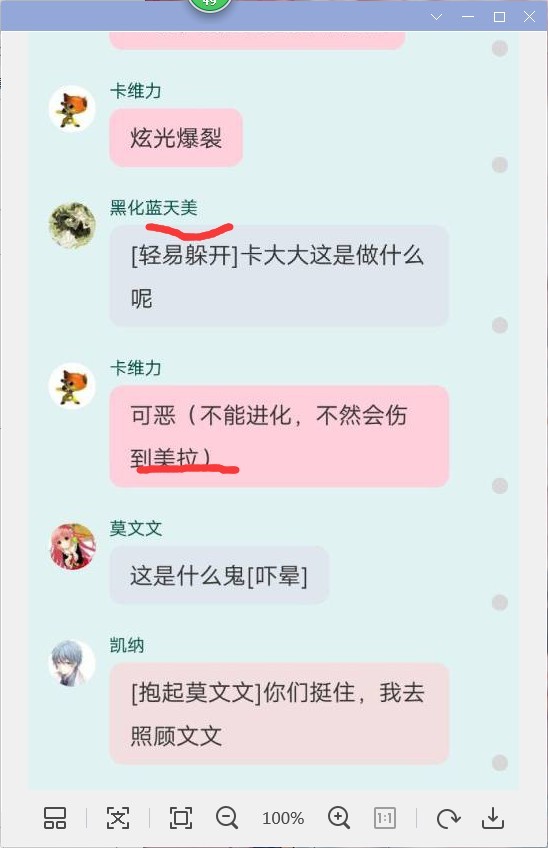This screenshot has height=848, width=548.
Task: Download the image with arrow icon
Action: [x=493, y=818]
